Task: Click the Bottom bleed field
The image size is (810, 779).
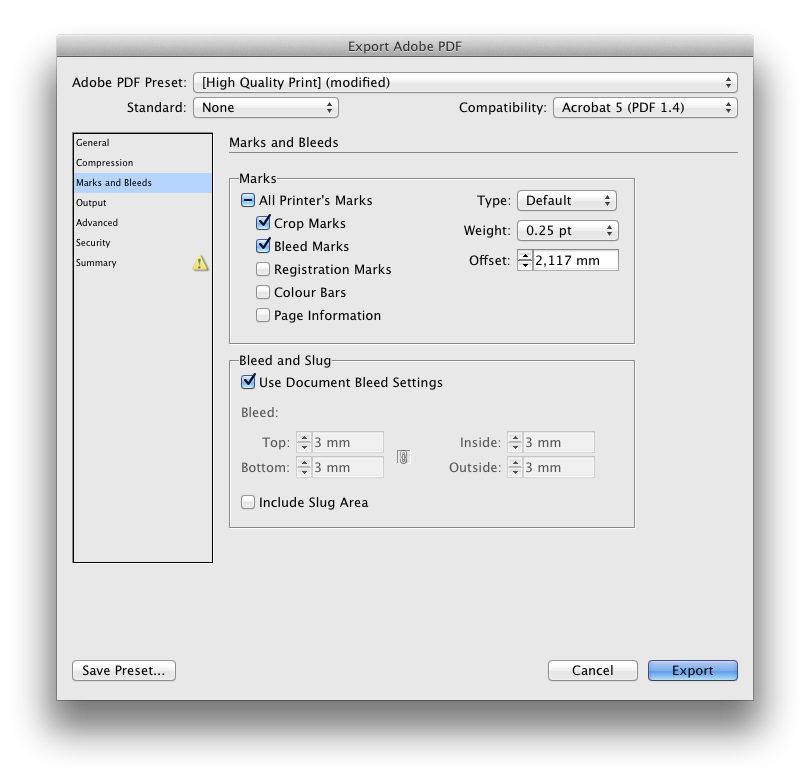Action: 348,467
